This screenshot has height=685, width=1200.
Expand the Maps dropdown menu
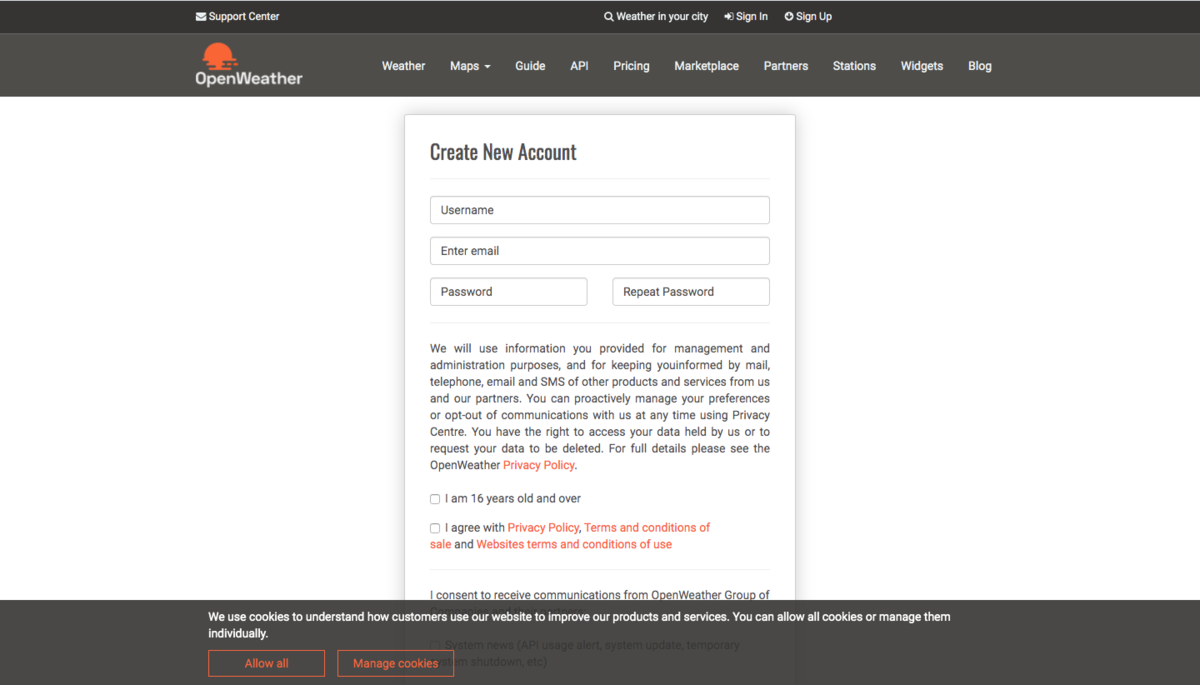pos(470,66)
